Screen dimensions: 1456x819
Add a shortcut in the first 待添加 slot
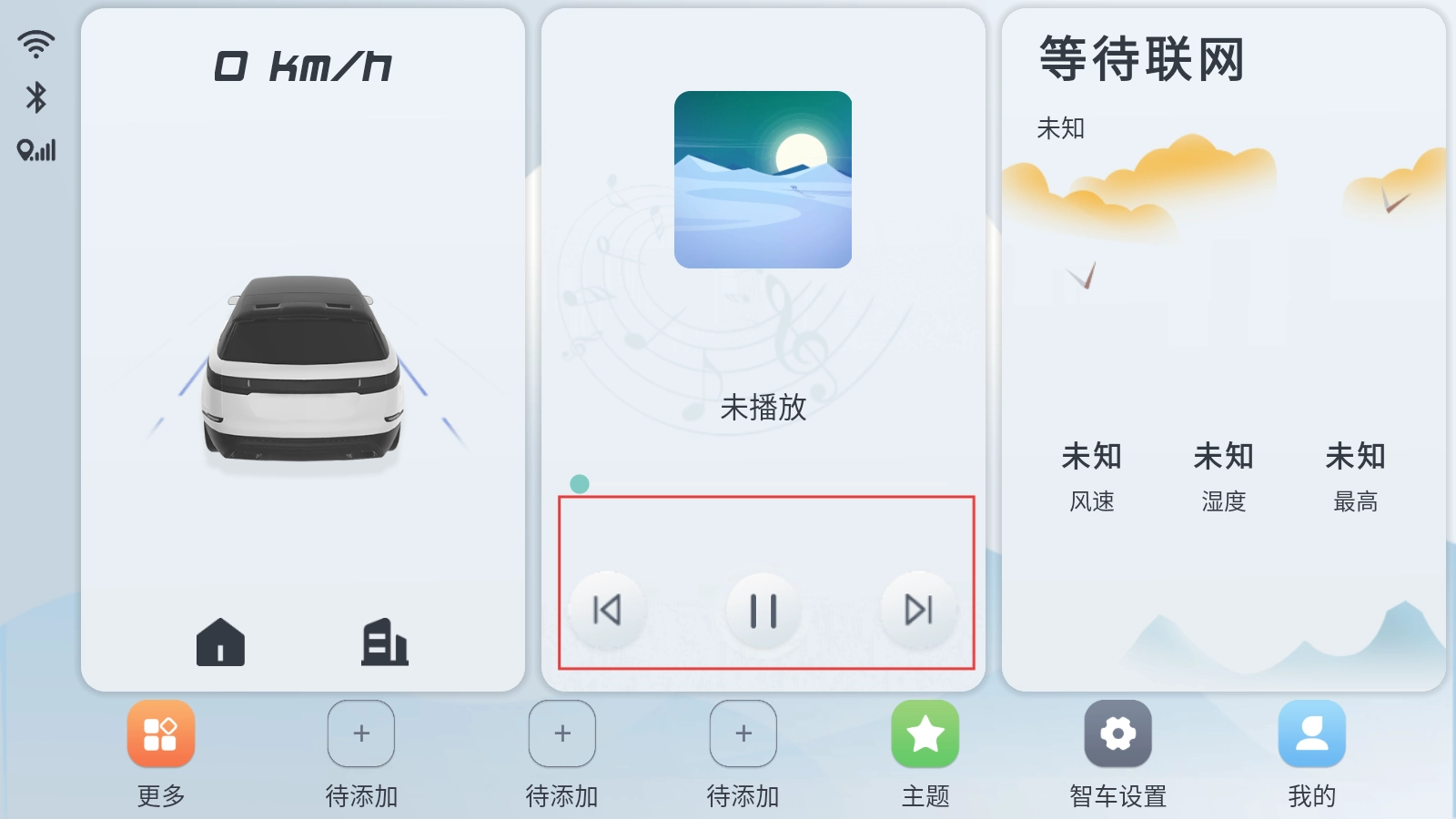pos(361,733)
